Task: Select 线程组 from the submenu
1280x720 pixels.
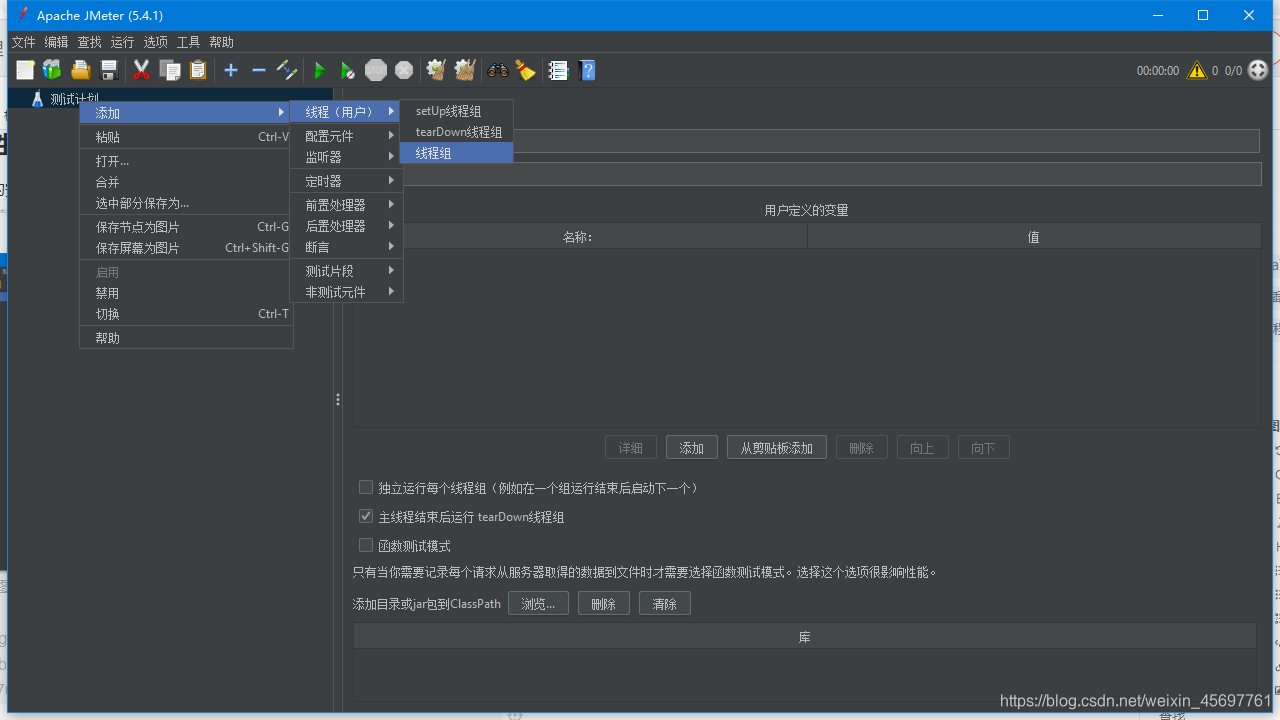Action: pos(456,153)
